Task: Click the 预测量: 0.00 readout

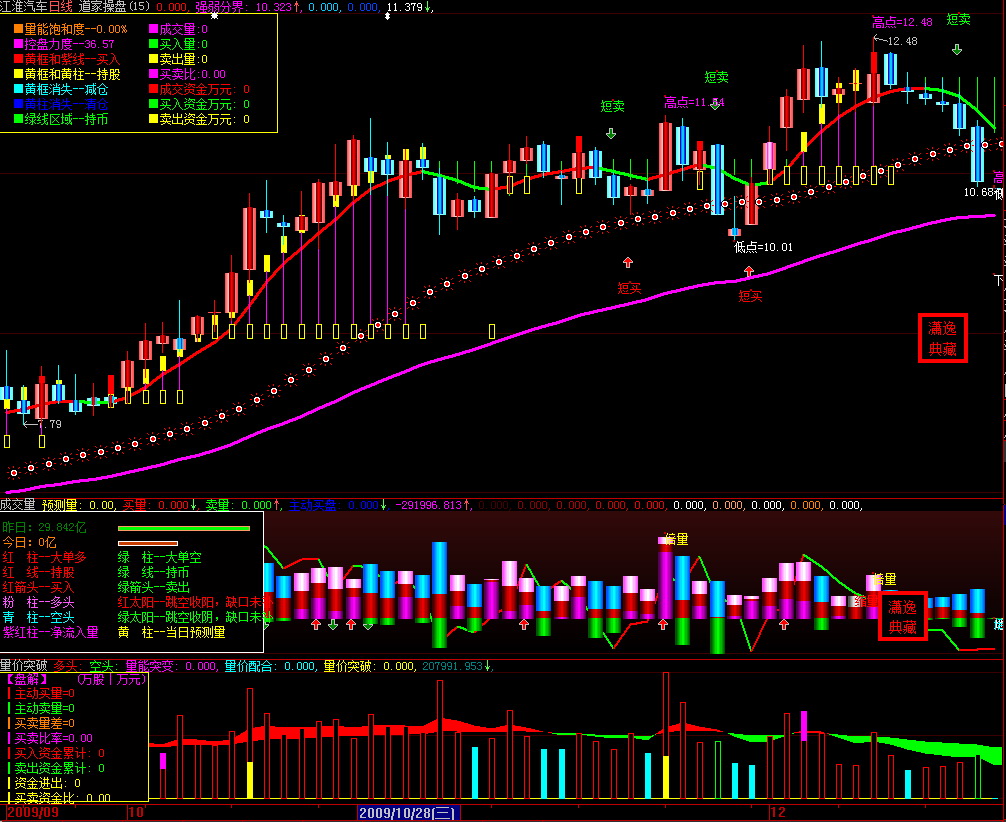Action: pos(78,505)
